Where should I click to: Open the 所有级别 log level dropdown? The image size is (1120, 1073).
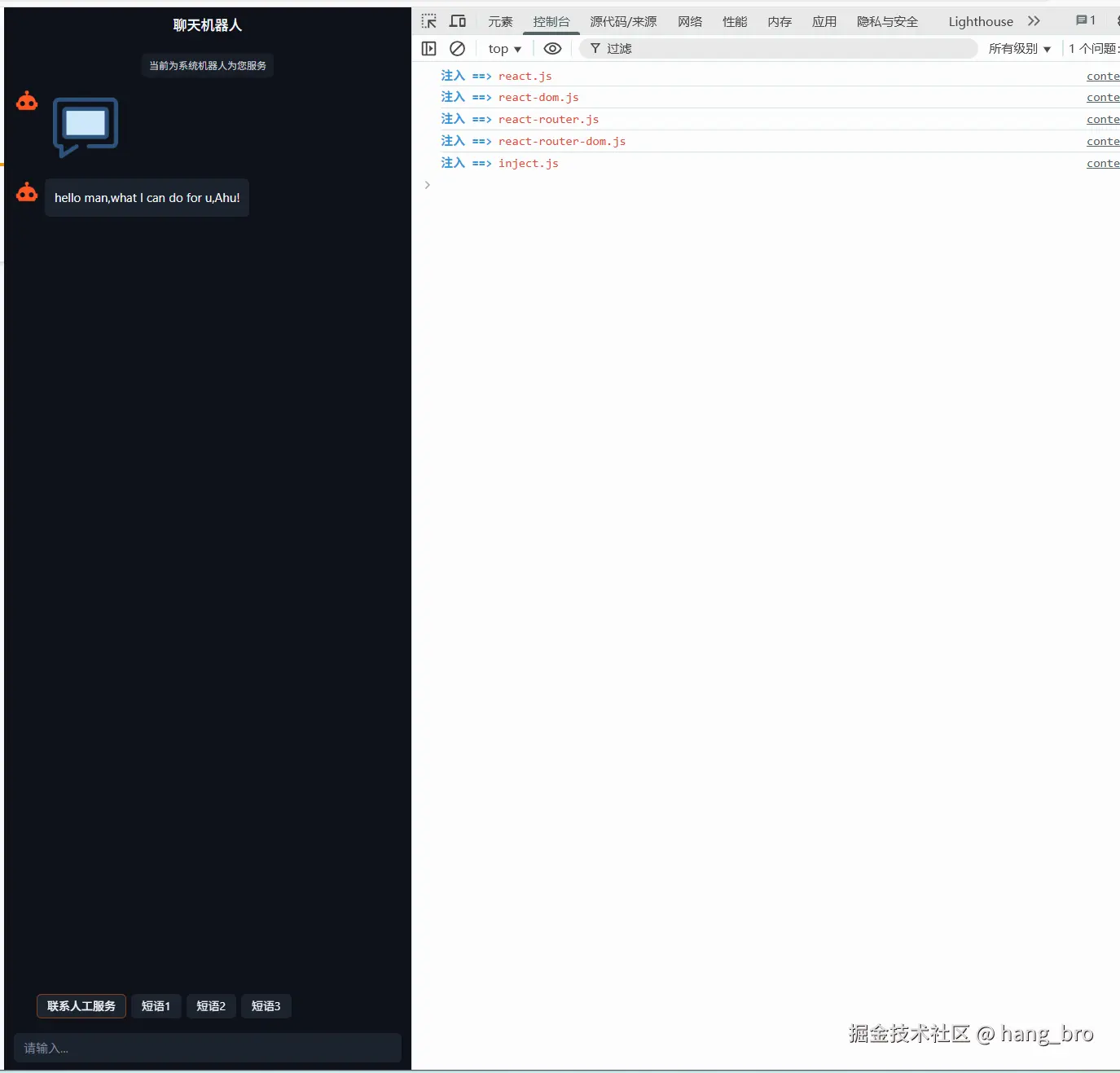[1019, 49]
